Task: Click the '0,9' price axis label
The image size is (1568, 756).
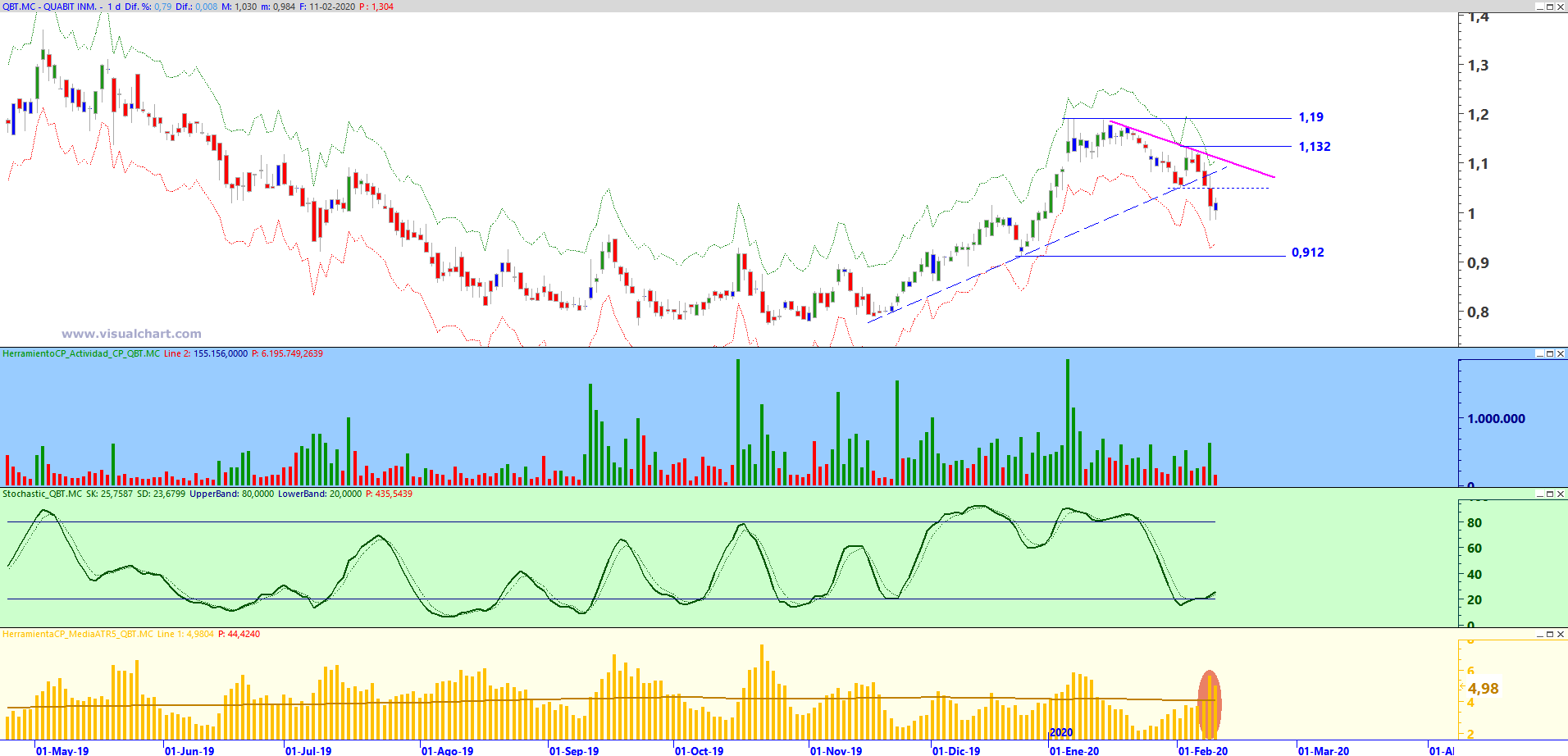Action: click(x=1478, y=263)
